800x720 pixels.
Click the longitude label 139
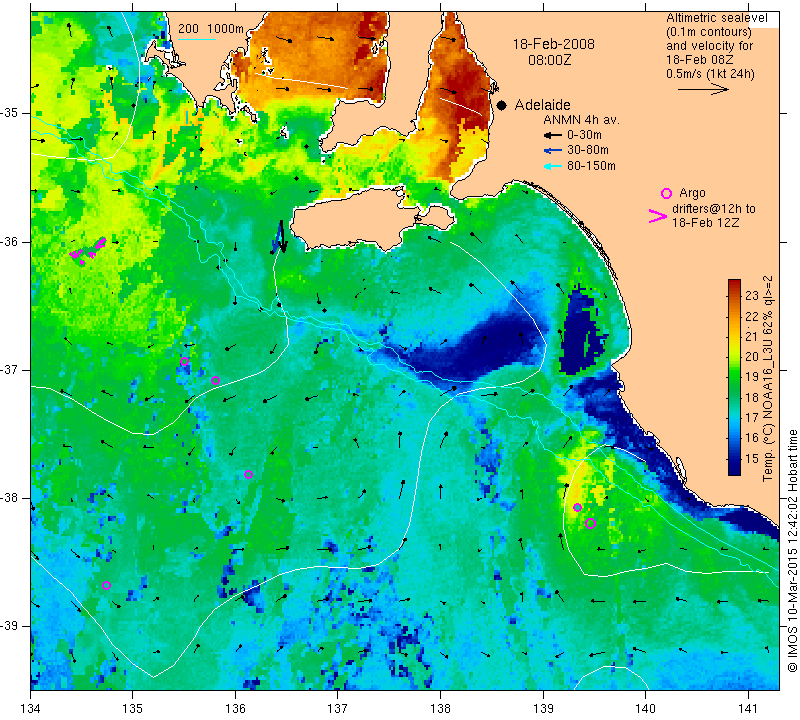point(543,708)
